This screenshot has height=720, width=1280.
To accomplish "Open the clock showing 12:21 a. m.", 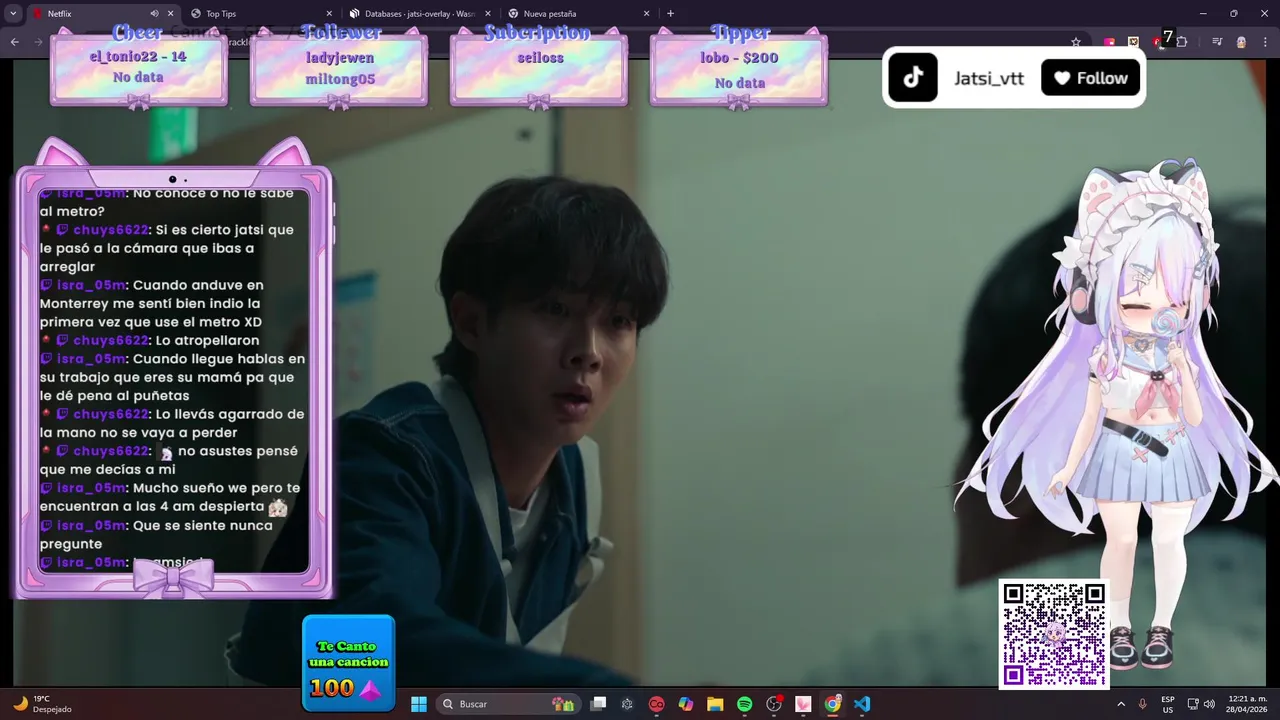I will point(1247,704).
